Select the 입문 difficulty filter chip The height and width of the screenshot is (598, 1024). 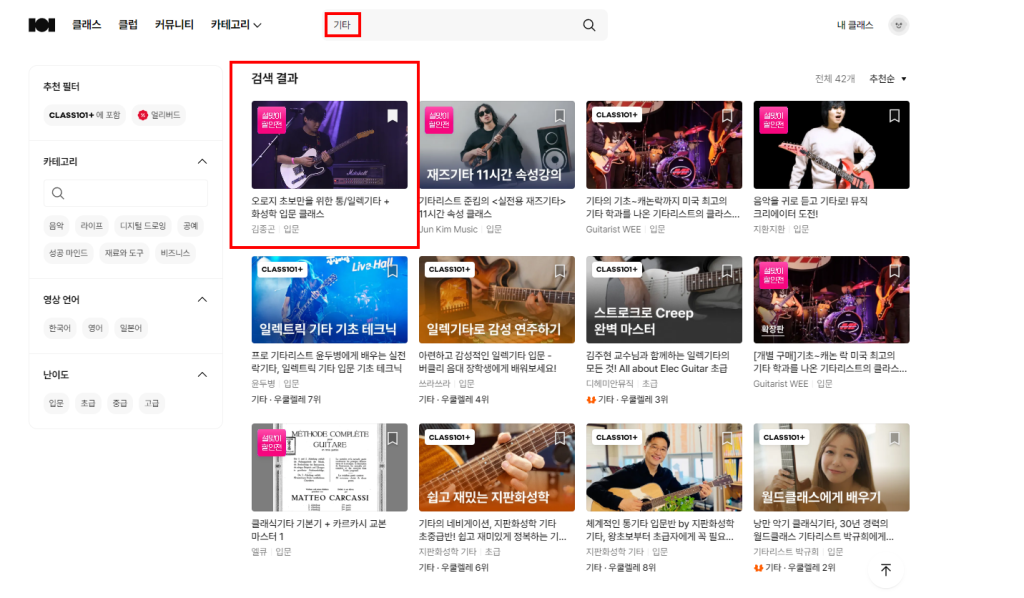56,403
